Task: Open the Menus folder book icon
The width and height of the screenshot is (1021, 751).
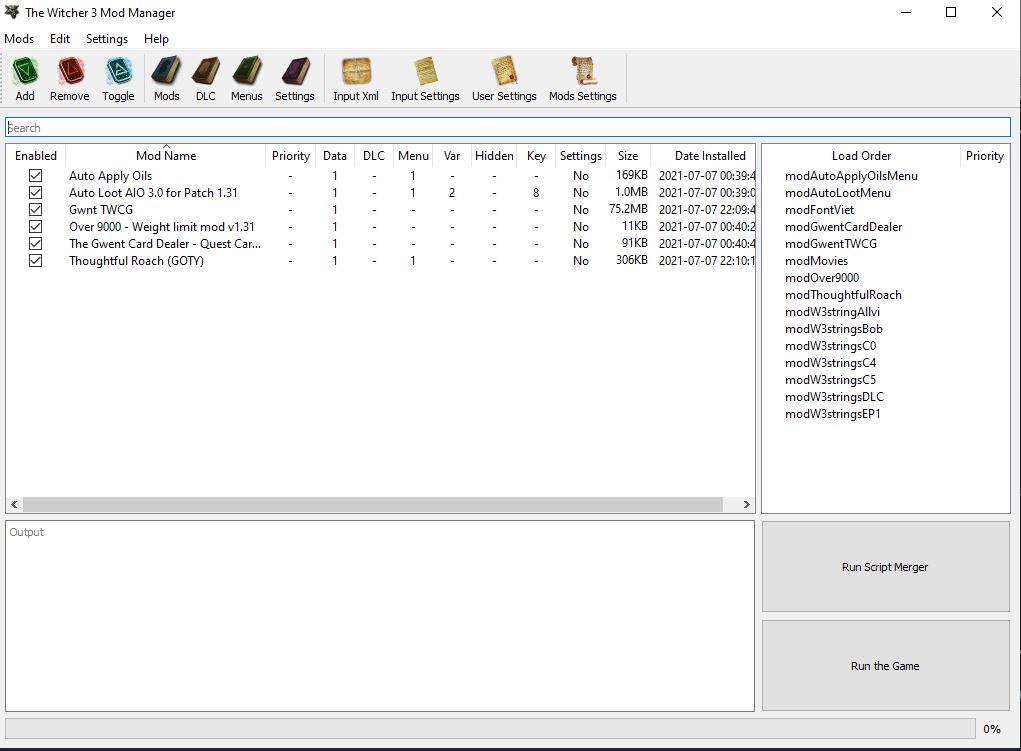Action: click(x=246, y=73)
